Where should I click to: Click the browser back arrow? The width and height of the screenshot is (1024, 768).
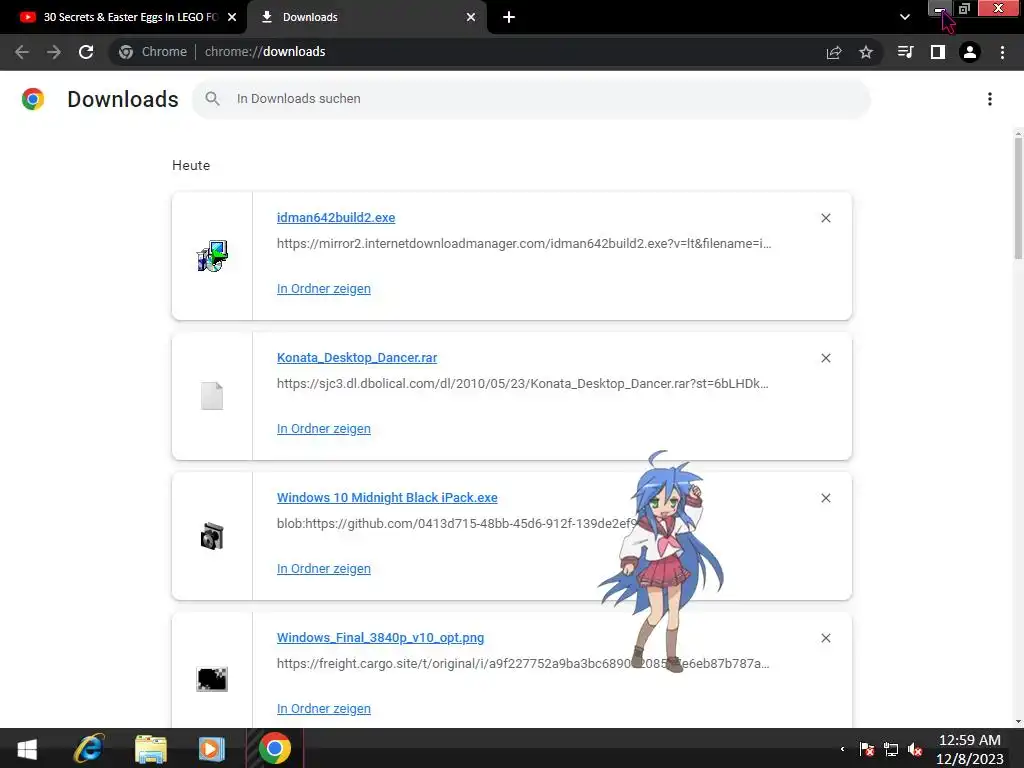pyautogui.click(x=22, y=52)
